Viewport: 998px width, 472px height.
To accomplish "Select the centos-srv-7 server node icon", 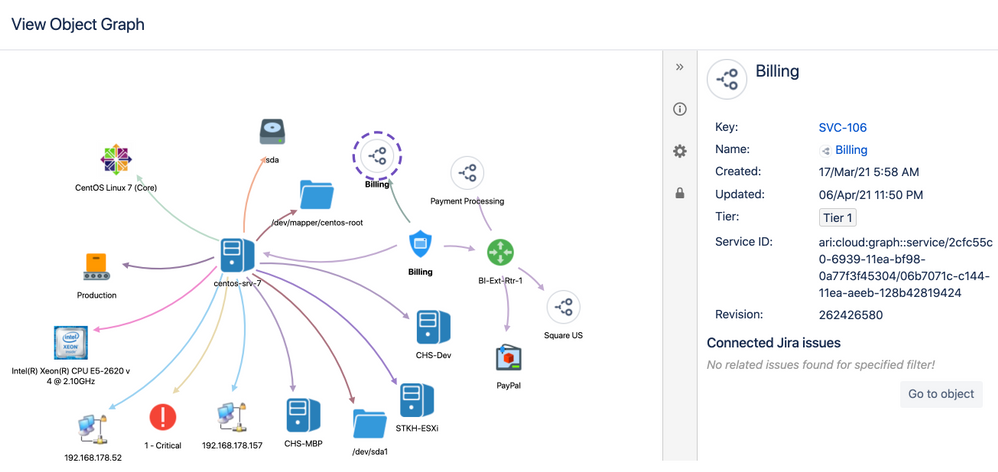I will coord(237,256).
